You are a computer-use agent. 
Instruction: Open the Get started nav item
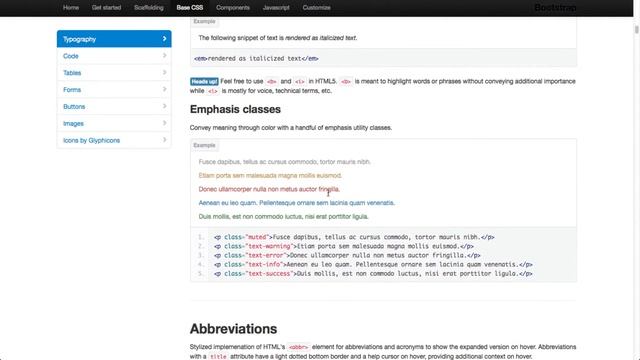(x=106, y=7)
